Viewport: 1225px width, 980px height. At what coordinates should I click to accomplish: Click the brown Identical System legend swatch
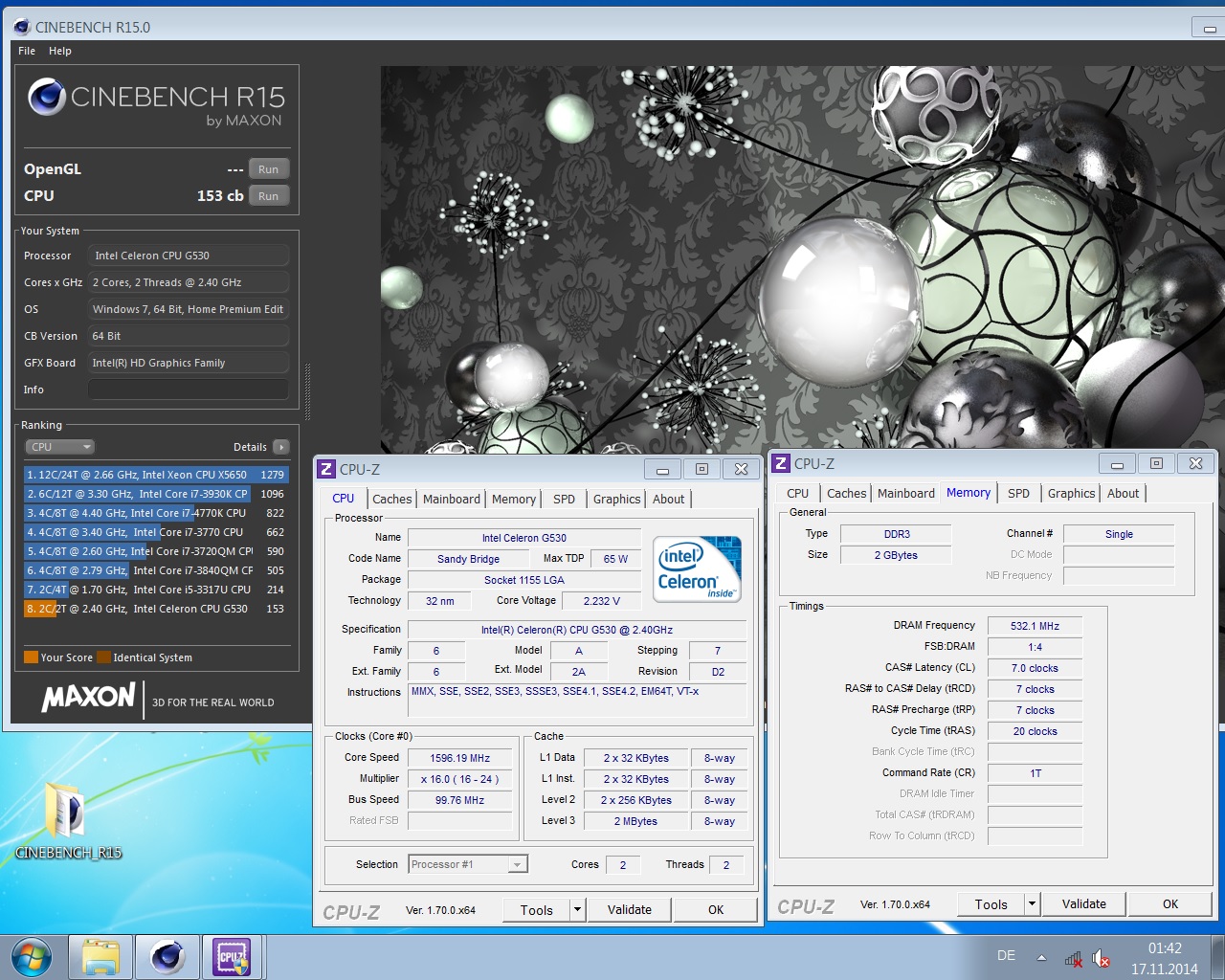tap(103, 657)
